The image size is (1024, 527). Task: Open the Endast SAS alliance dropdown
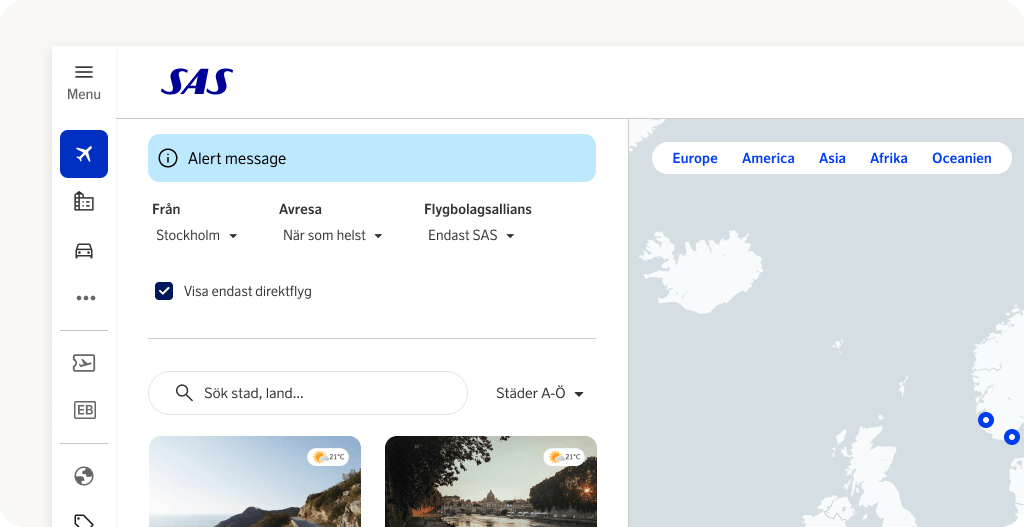pos(471,236)
